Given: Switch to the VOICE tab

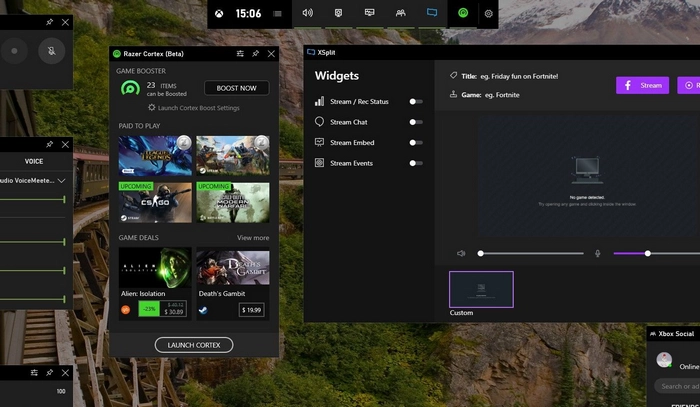Looking at the screenshot, I should [34, 162].
